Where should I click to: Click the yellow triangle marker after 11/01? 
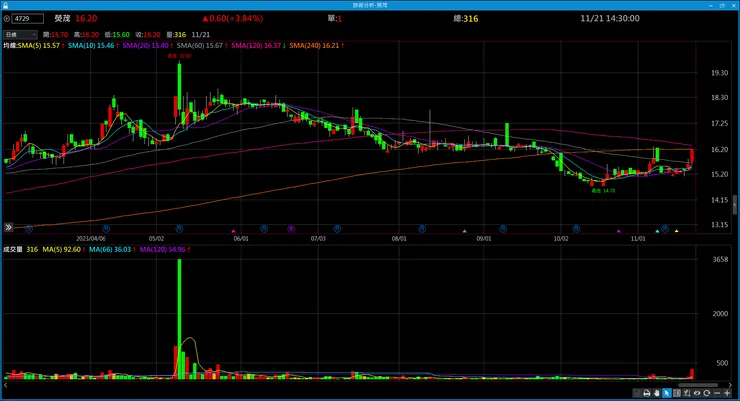pos(676,231)
